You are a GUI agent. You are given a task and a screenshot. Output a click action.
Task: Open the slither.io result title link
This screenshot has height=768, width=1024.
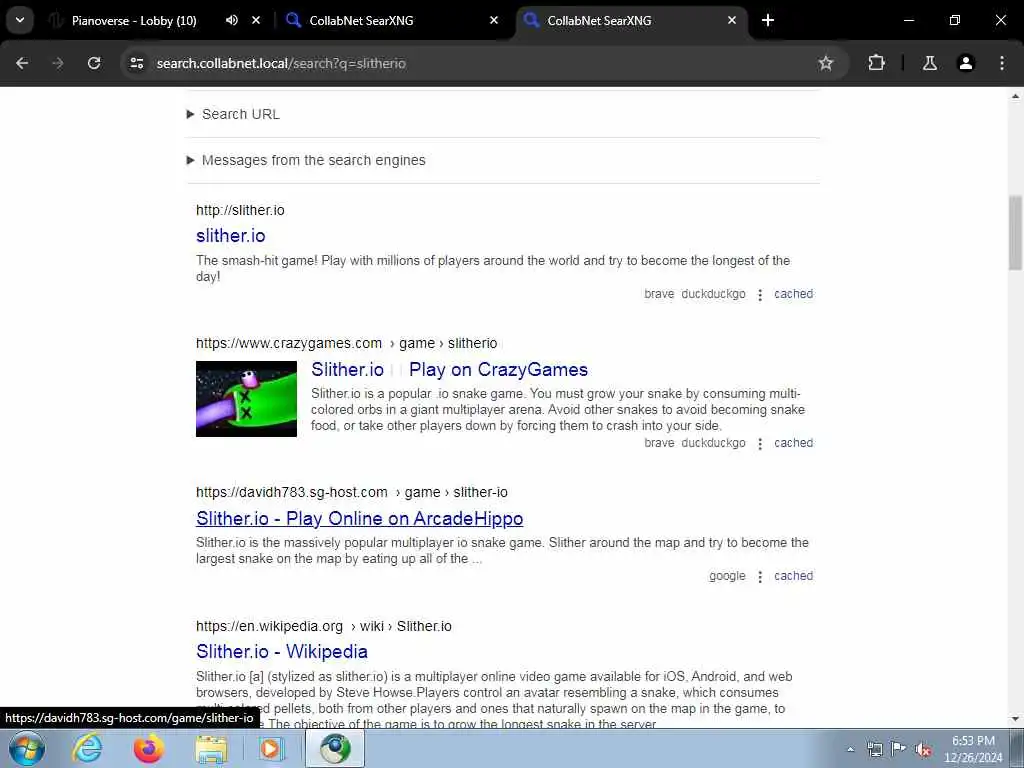(231, 236)
